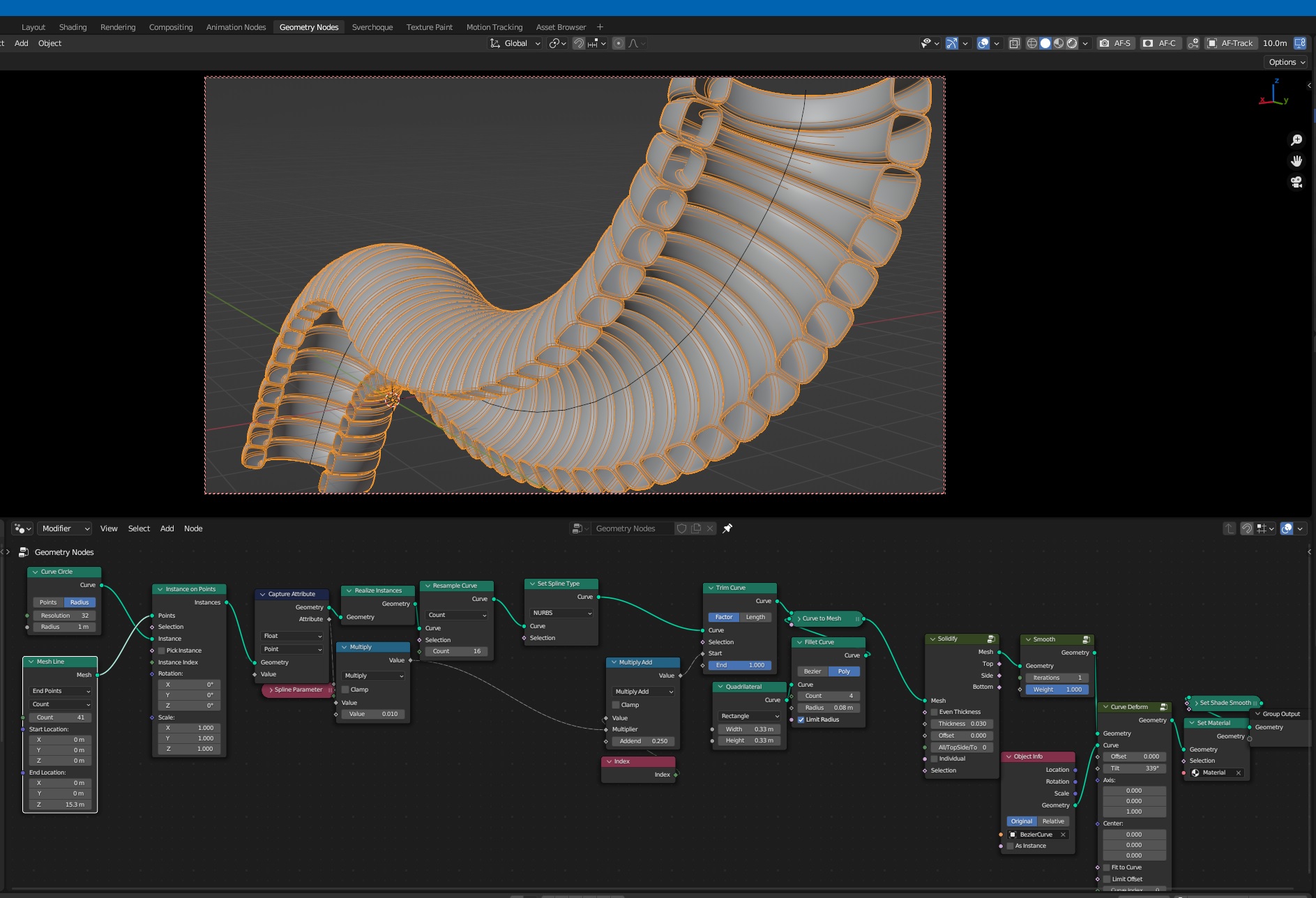The image size is (1316, 898).
Task: Toggle the camera view icon
Action: (x=1296, y=182)
